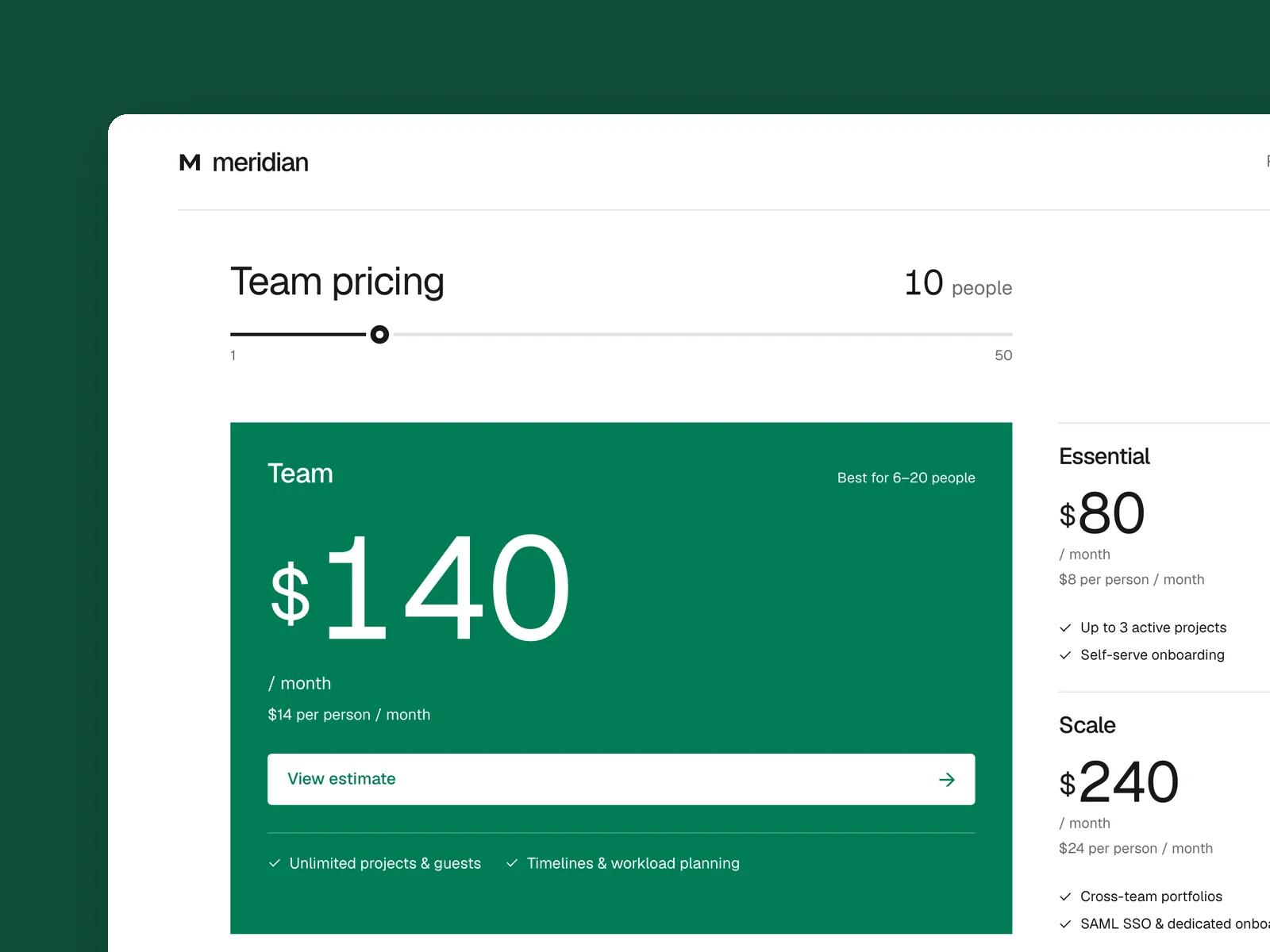Click checkmark beside Unlimited projects & guests
The image size is (1270, 952).
tap(275, 863)
